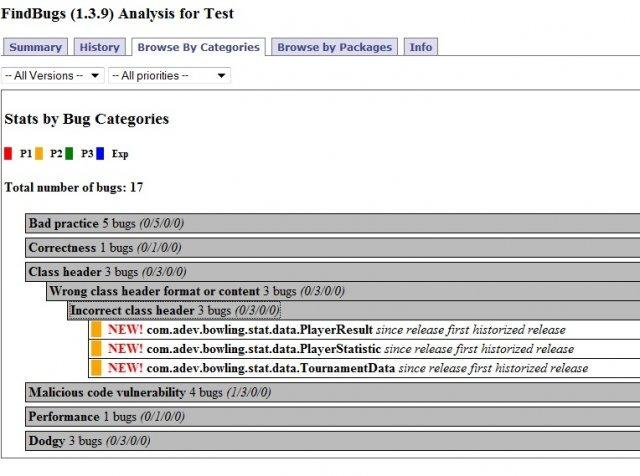Viewport: 640px width, 476px height.
Task: Click the orange P2 legend swatch
Action: [39, 153]
